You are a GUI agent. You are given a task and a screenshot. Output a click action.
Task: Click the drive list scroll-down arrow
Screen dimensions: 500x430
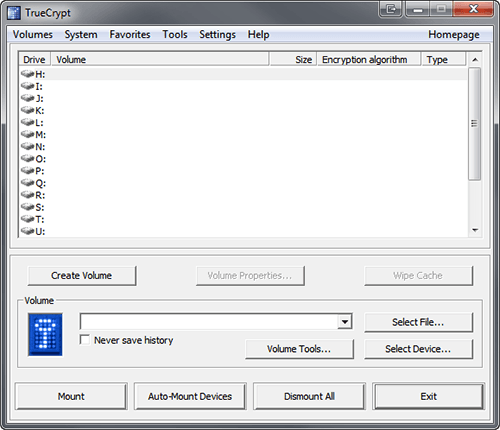click(475, 230)
